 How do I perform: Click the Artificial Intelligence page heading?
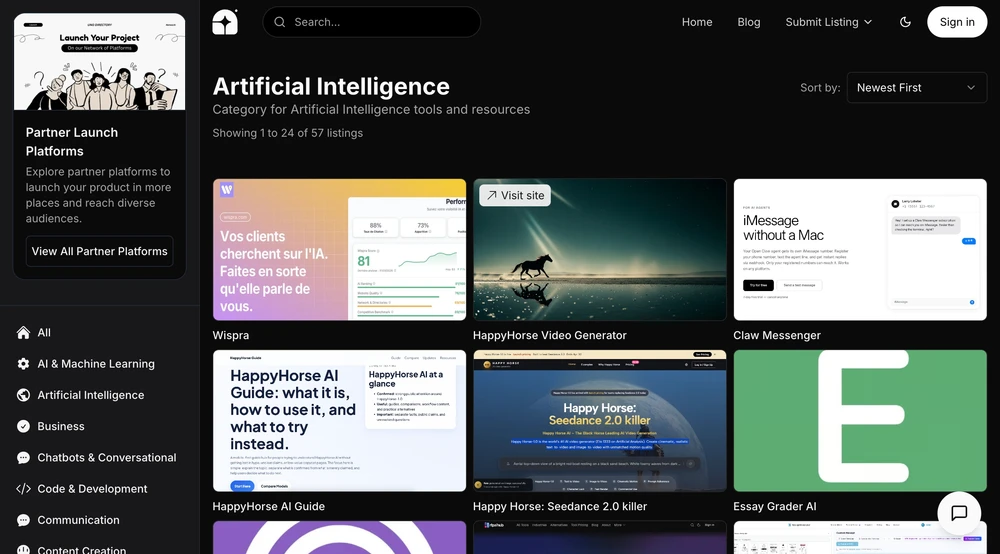click(331, 86)
